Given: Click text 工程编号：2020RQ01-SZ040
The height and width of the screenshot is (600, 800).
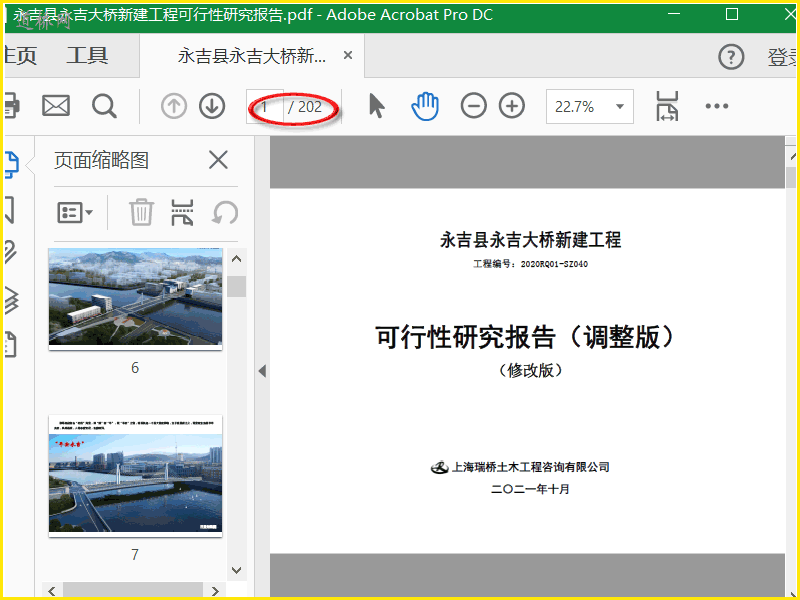Looking at the screenshot, I should [531, 264].
